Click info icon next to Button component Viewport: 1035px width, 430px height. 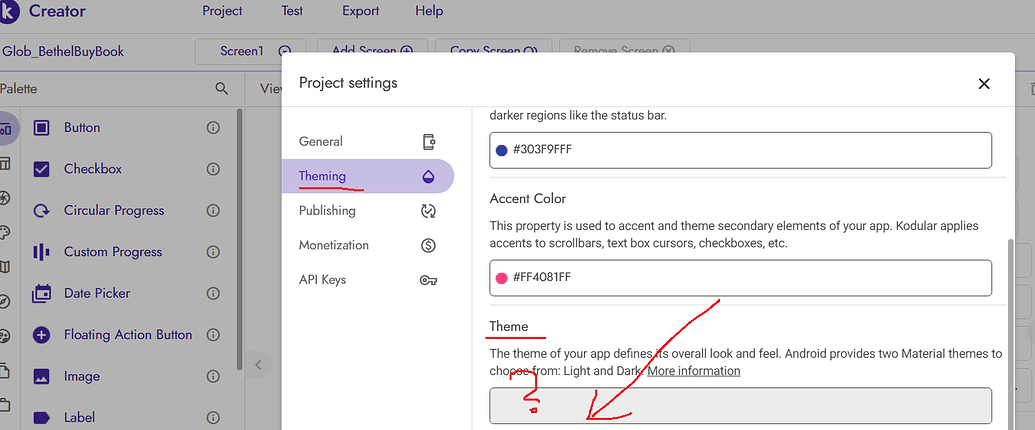click(x=213, y=128)
